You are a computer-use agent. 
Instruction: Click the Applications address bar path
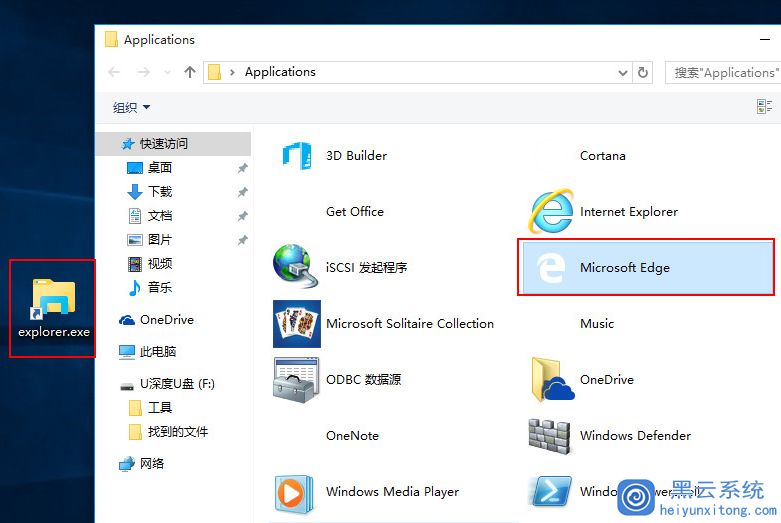coord(280,72)
